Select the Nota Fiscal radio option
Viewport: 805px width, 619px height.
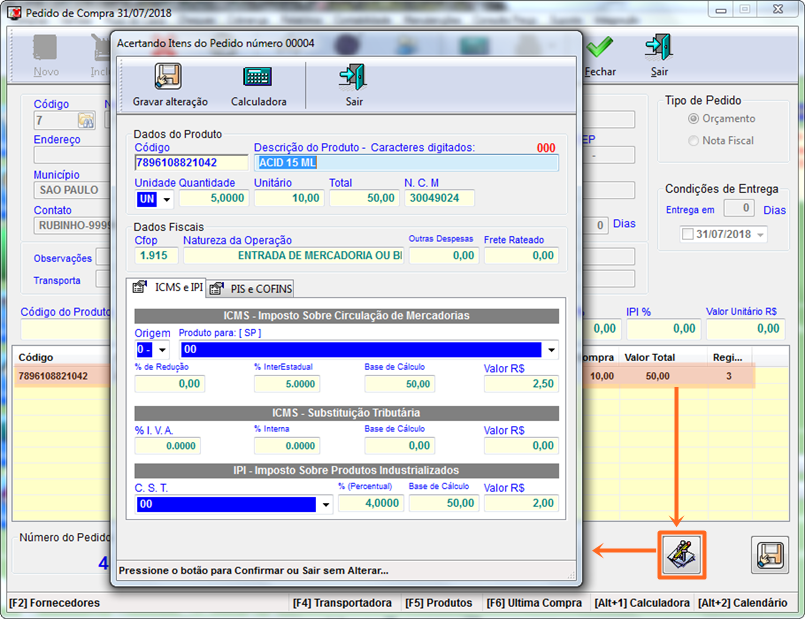(693, 141)
